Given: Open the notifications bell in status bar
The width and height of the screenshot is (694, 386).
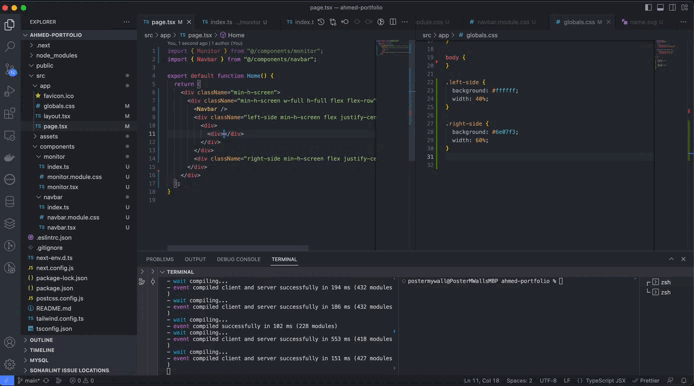Looking at the screenshot, I should (684, 380).
